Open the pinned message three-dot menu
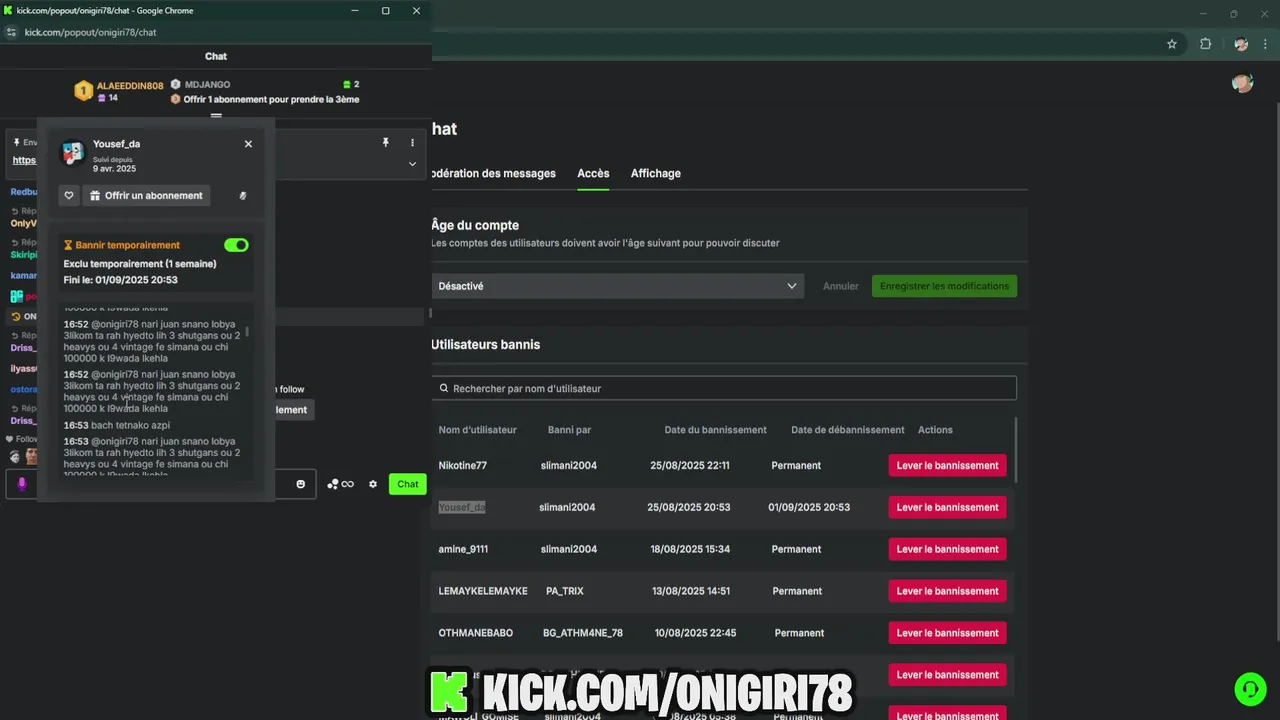 point(412,143)
